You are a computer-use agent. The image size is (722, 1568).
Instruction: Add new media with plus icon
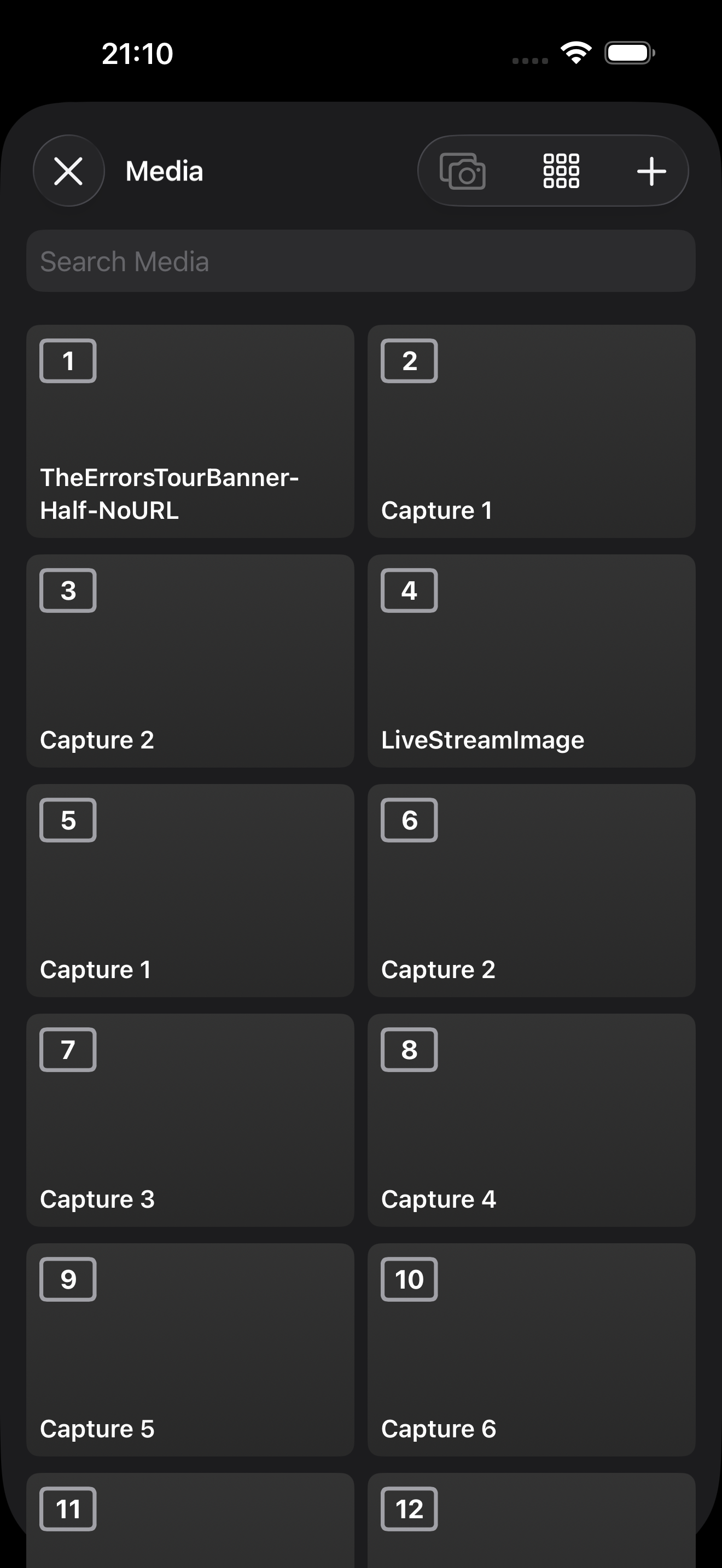(x=651, y=171)
